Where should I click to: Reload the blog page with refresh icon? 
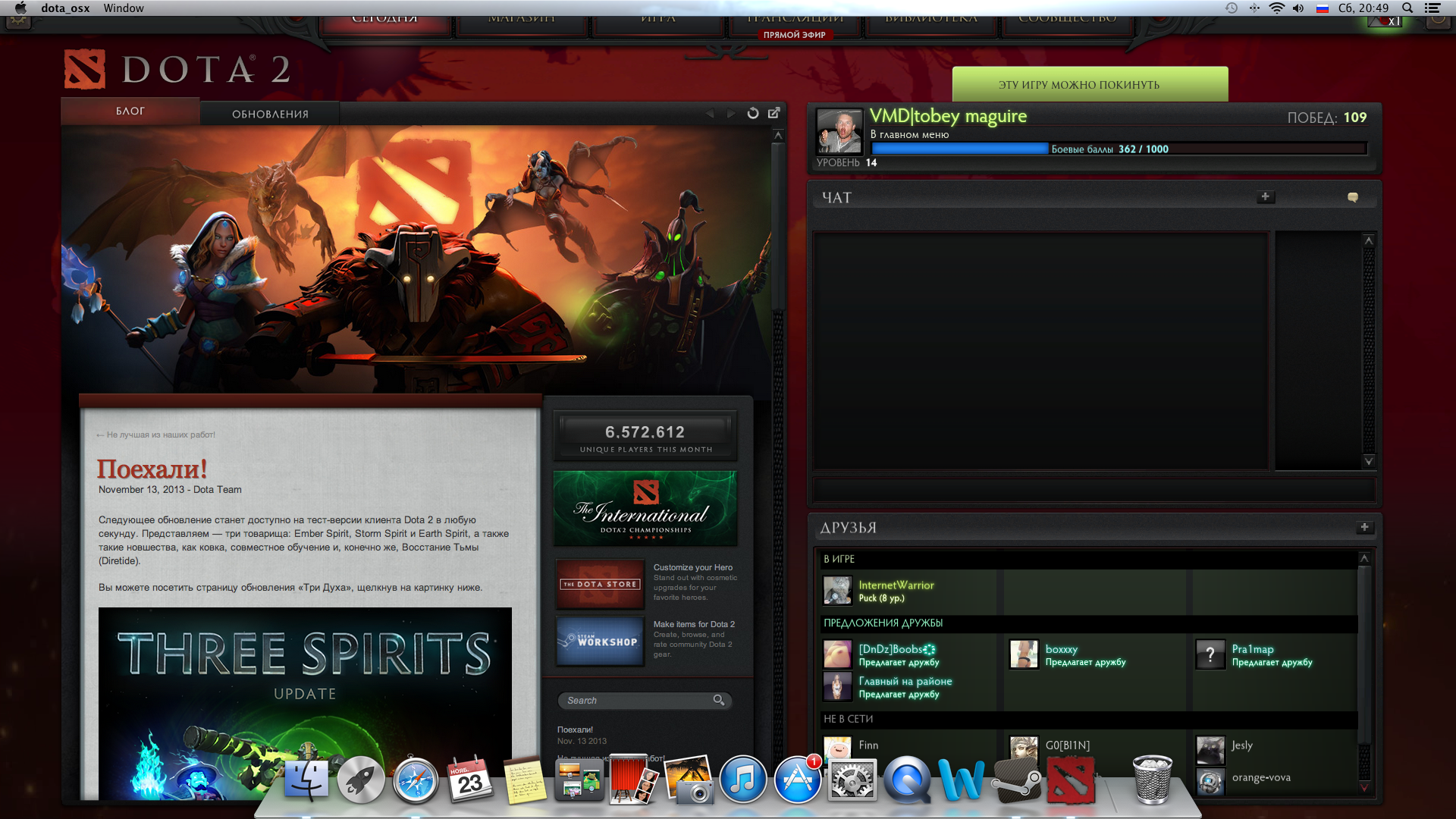(753, 113)
